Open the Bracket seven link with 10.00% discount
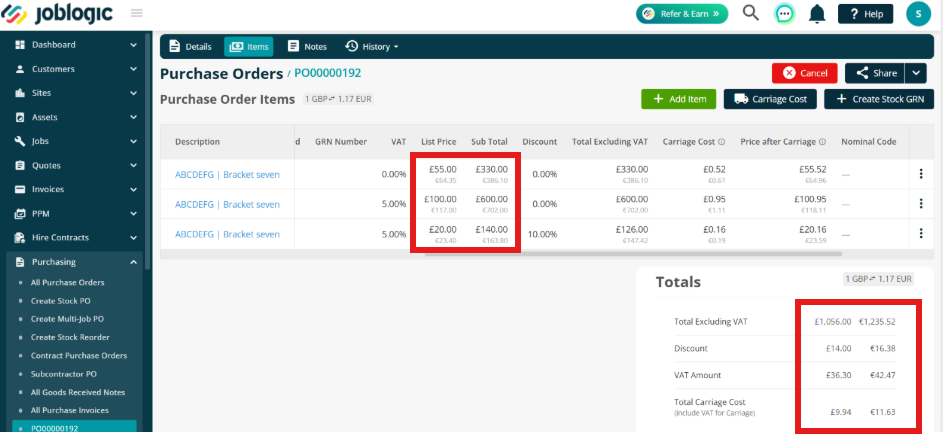 click(x=227, y=235)
